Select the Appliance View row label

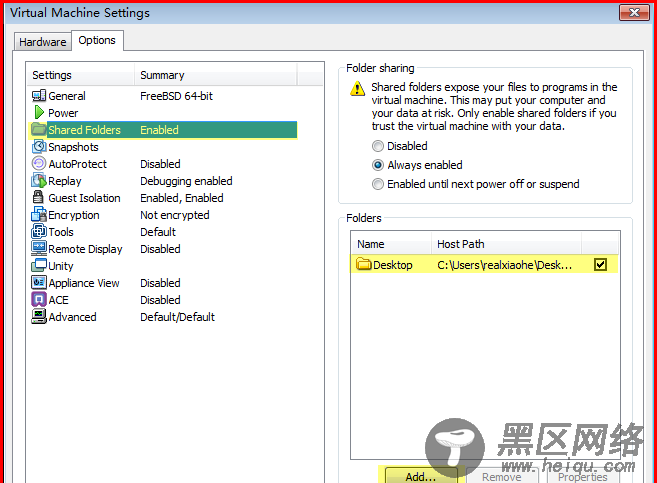pos(84,283)
